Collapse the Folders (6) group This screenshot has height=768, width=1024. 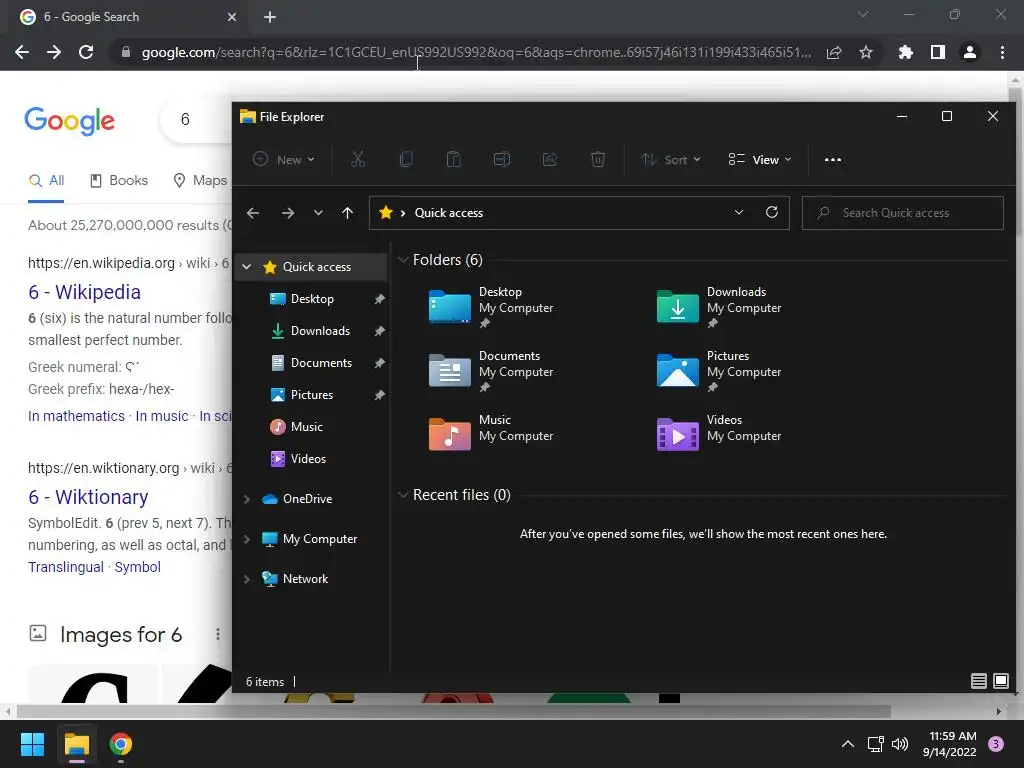(x=403, y=260)
